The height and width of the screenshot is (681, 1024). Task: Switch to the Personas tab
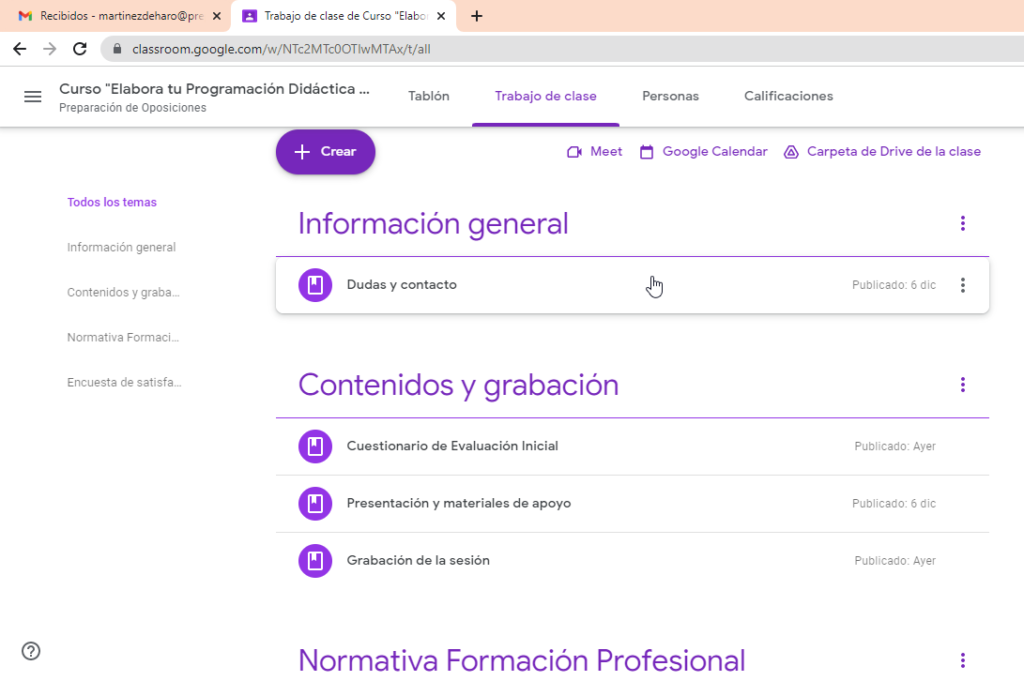coord(670,96)
